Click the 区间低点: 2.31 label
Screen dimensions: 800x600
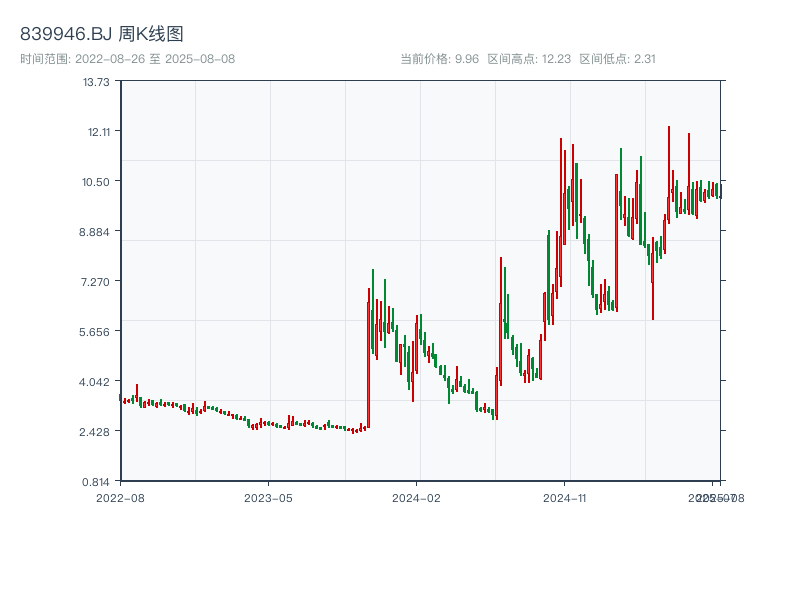(617, 59)
